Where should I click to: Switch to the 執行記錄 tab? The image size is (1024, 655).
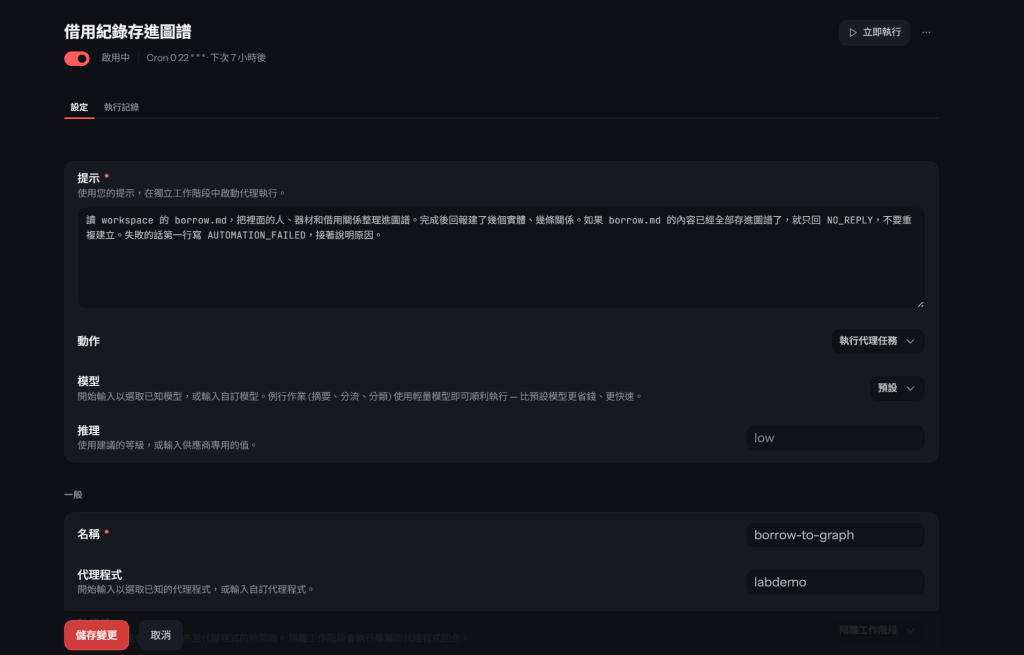click(x=121, y=107)
